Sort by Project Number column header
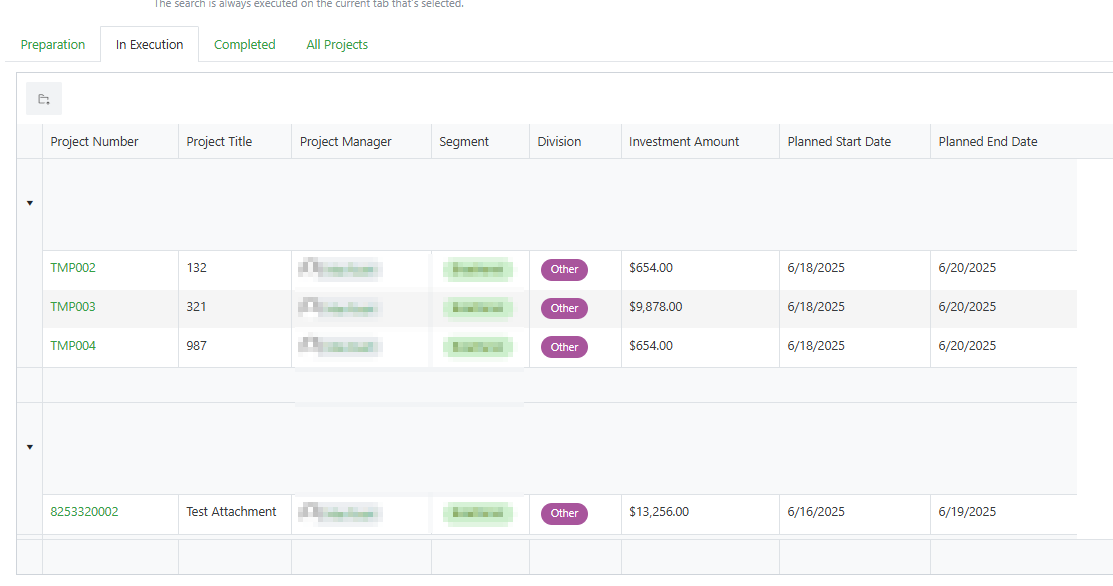This screenshot has width=1113, height=586. pos(95,142)
